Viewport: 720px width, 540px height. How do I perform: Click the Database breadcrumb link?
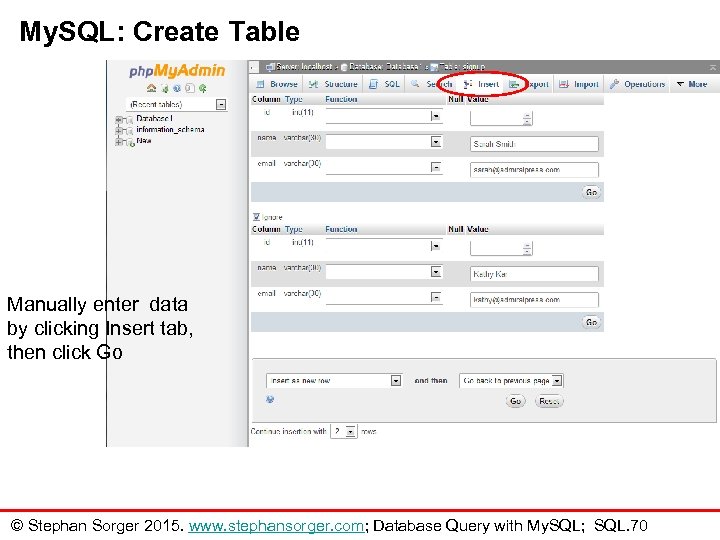385,67
